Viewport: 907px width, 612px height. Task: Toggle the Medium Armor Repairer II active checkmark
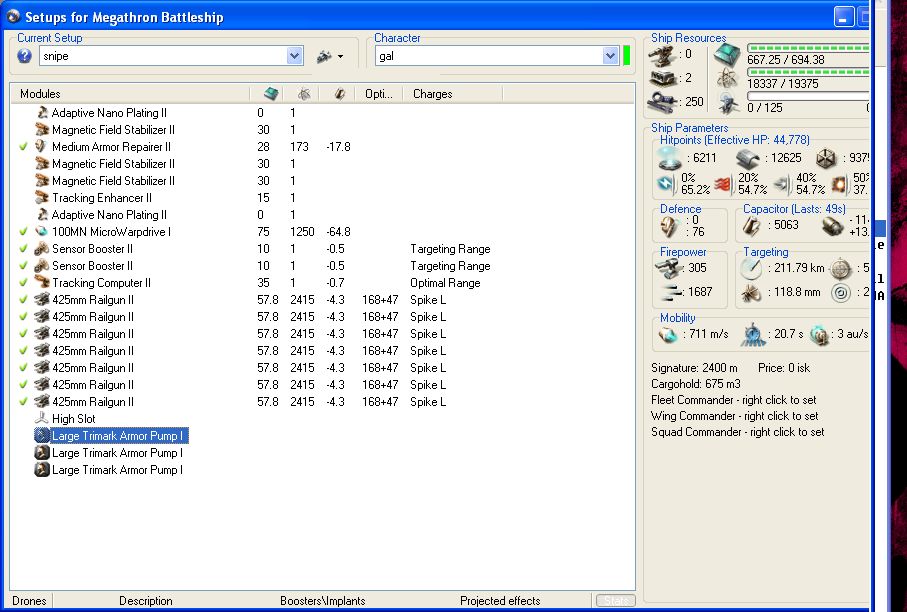23,147
